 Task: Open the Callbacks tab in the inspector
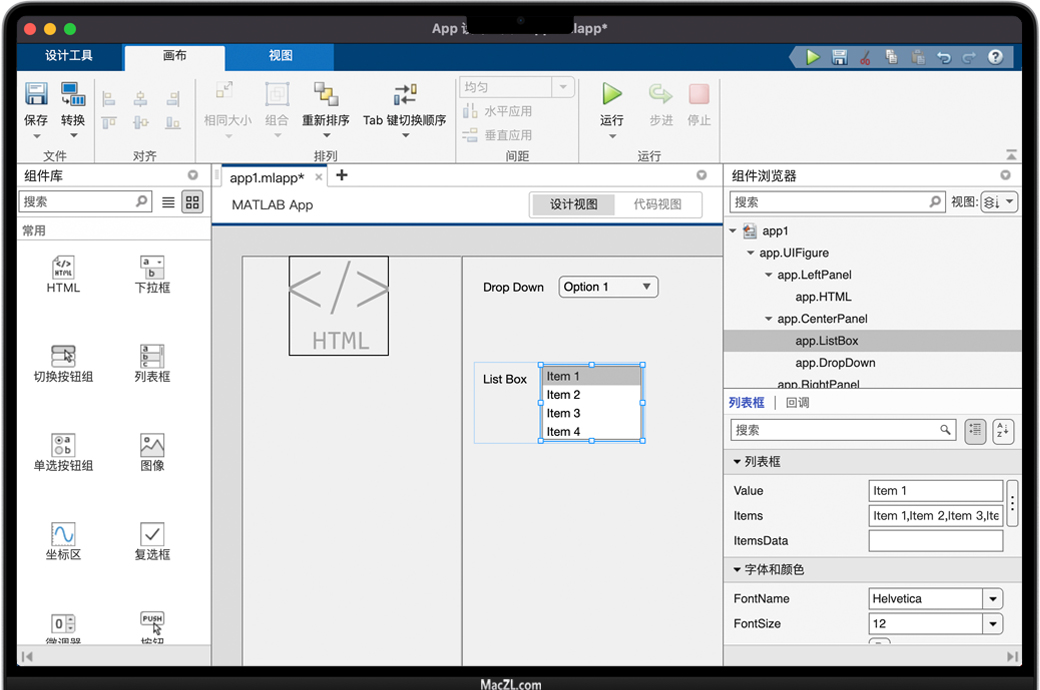[x=797, y=403]
